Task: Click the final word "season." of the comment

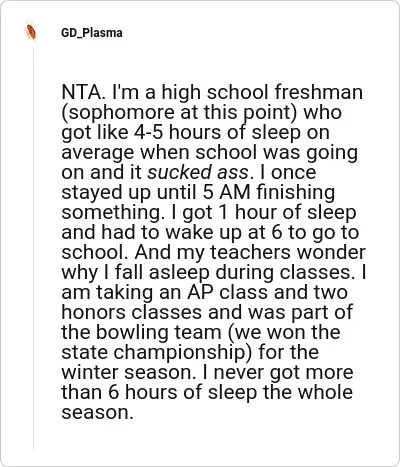Action: [x=97, y=413]
